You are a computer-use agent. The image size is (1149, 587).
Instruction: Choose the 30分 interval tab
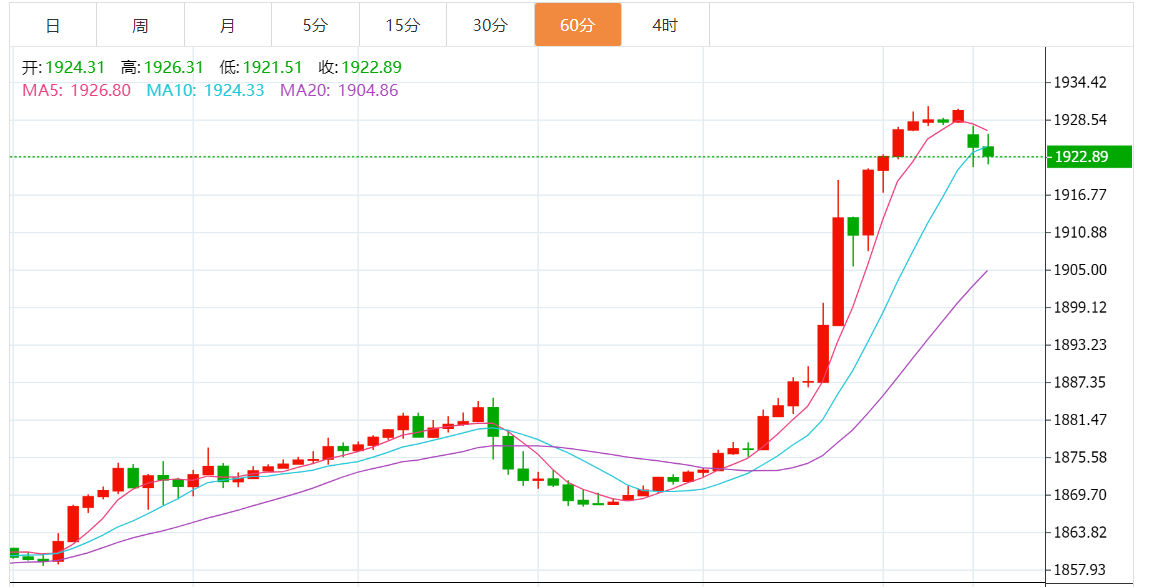pyautogui.click(x=490, y=25)
